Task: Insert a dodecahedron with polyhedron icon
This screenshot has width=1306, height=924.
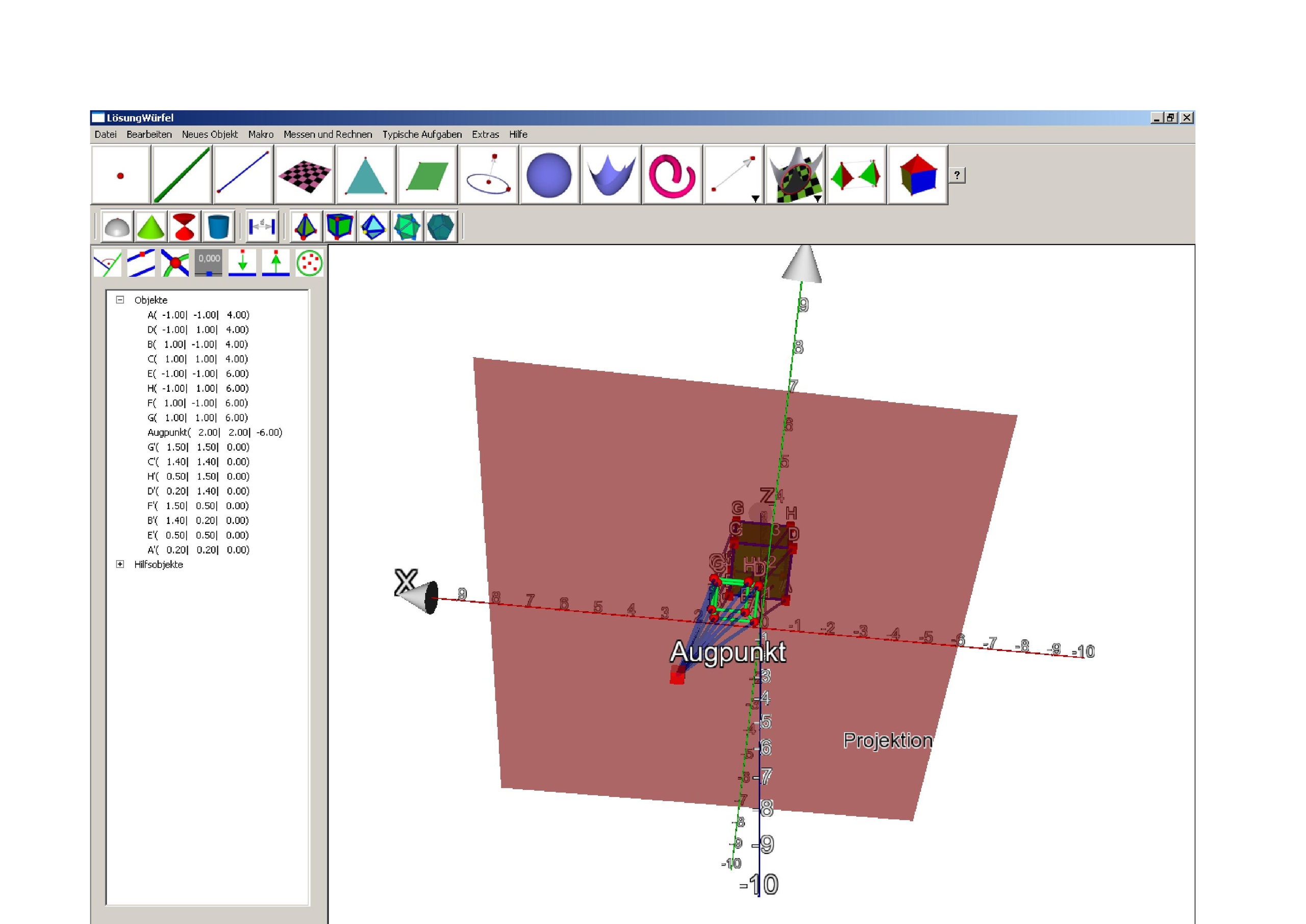Action: point(440,227)
